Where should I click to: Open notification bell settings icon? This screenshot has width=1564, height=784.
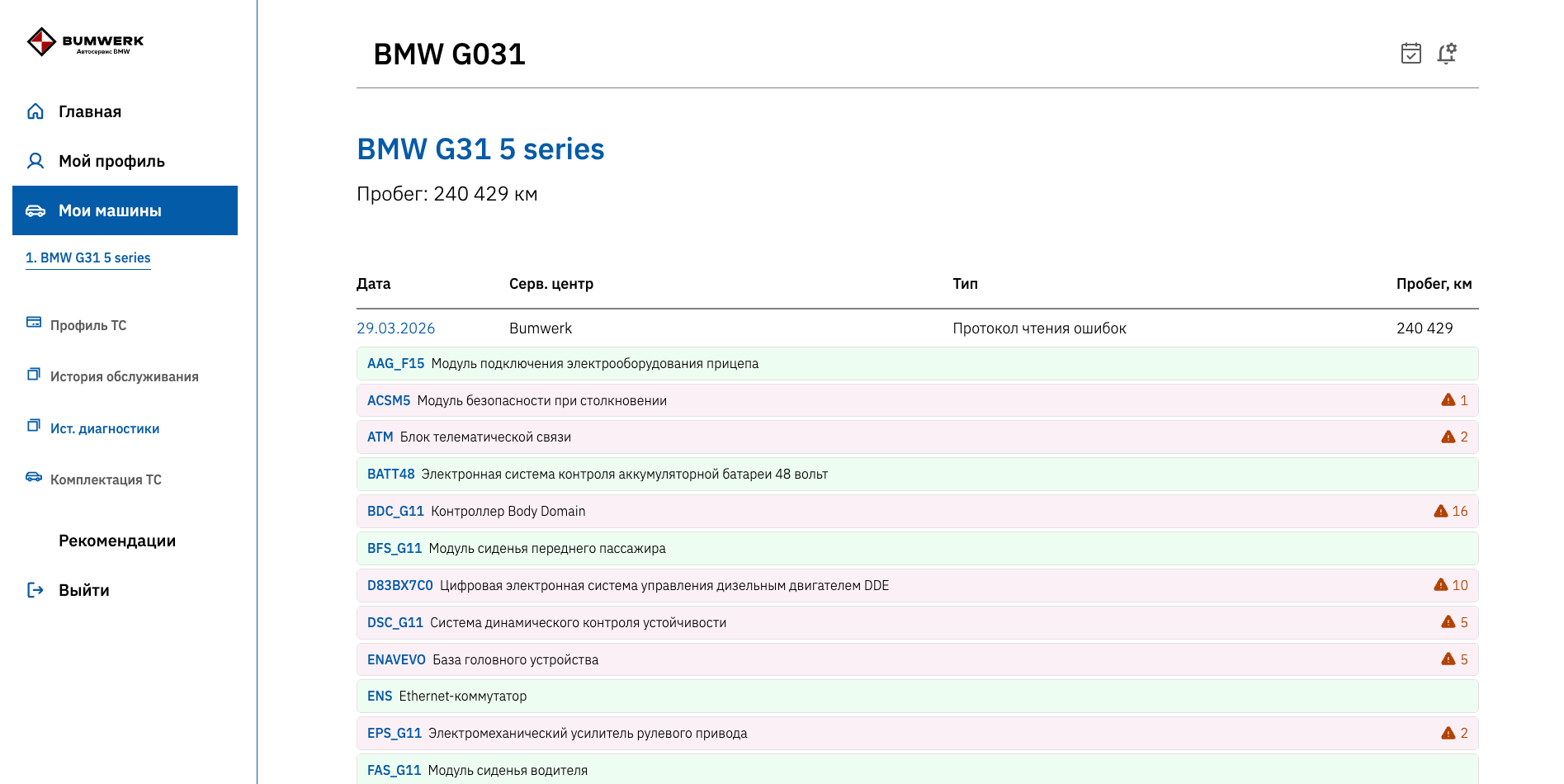[x=1447, y=54]
